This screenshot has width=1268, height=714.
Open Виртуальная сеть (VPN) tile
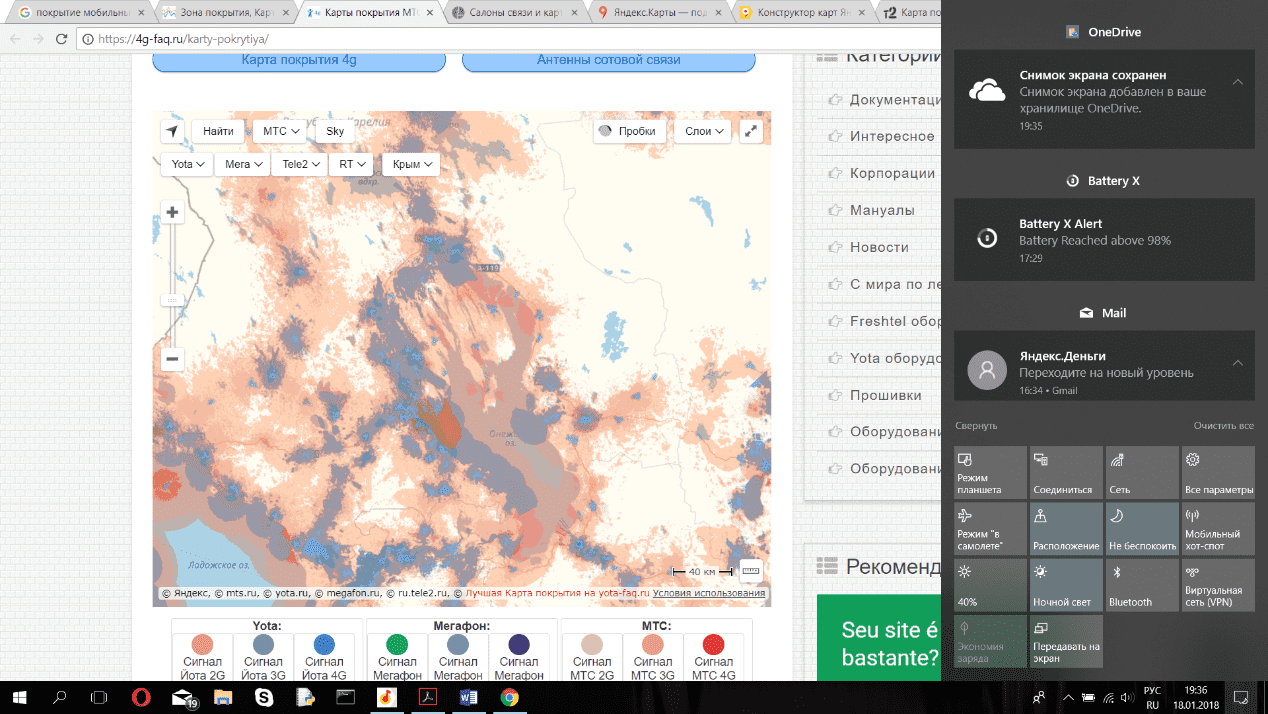click(x=1218, y=584)
